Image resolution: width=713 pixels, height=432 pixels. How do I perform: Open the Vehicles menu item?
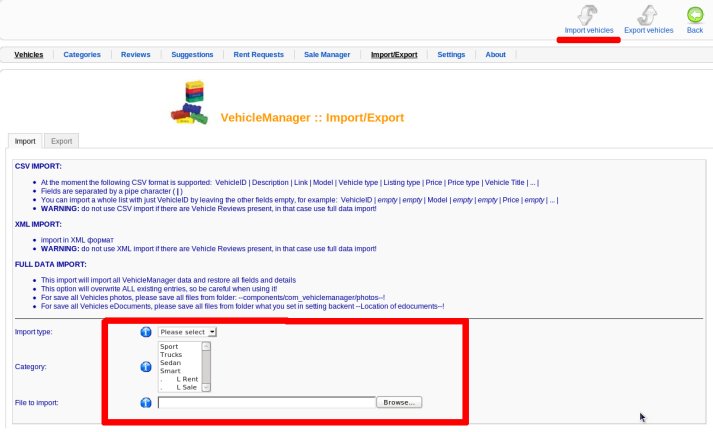tap(29, 55)
